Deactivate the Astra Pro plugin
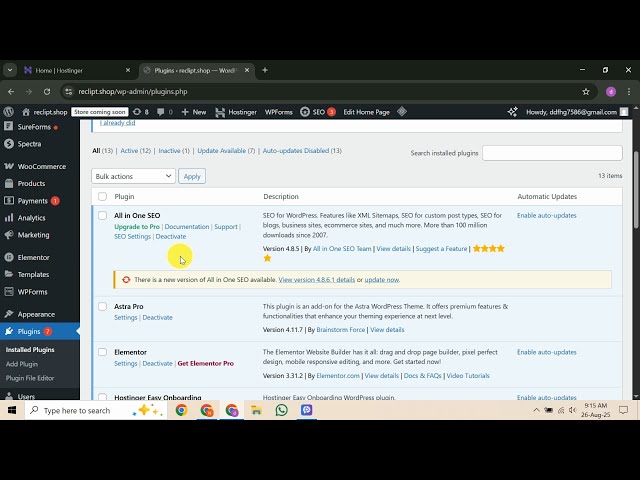The image size is (640, 480). (x=158, y=318)
